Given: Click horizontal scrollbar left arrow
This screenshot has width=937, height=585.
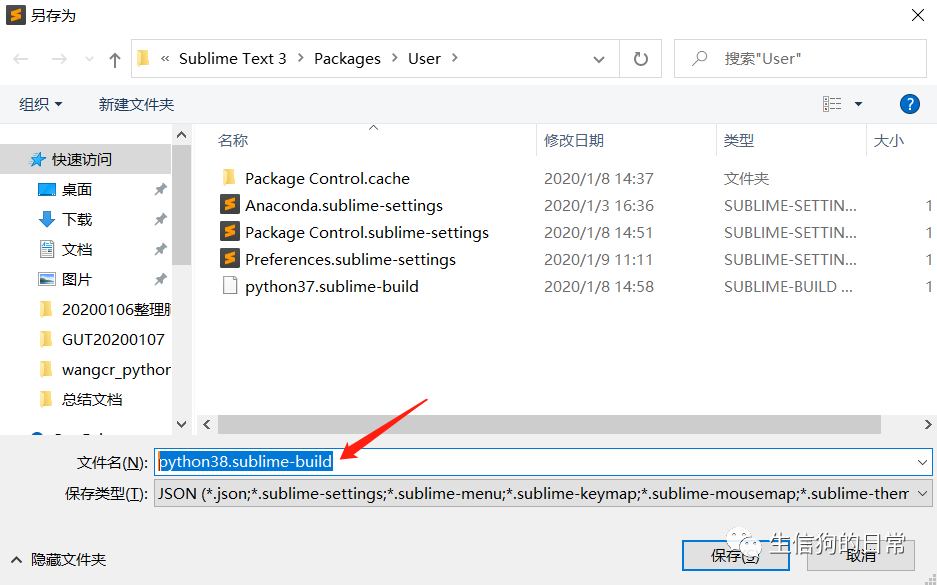Looking at the screenshot, I should click(207, 424).
